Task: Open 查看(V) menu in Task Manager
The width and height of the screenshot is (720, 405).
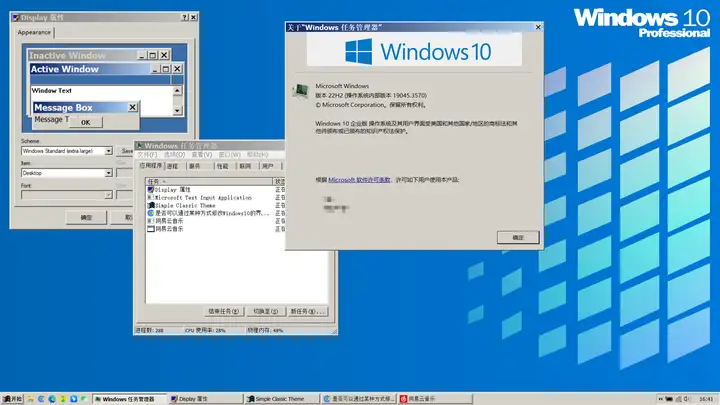Action: tap(202, 155)
